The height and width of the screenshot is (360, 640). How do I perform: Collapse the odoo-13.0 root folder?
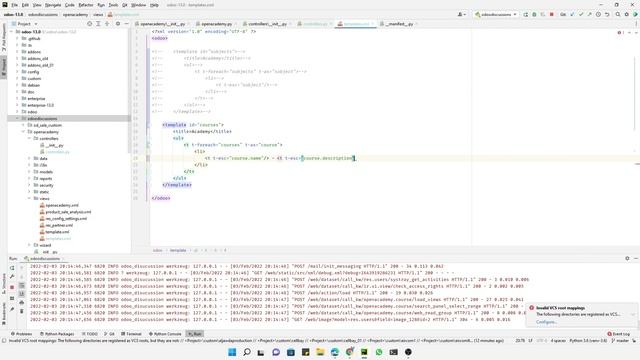click(12, 31)
